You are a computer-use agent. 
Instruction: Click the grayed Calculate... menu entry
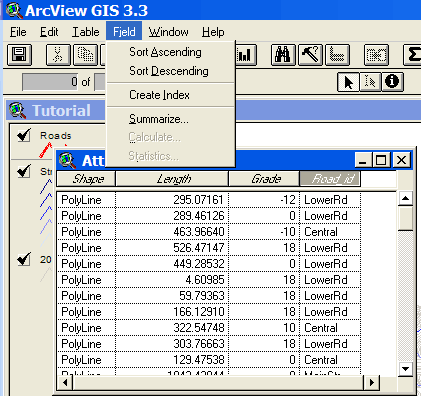click(x=170, y=137)
